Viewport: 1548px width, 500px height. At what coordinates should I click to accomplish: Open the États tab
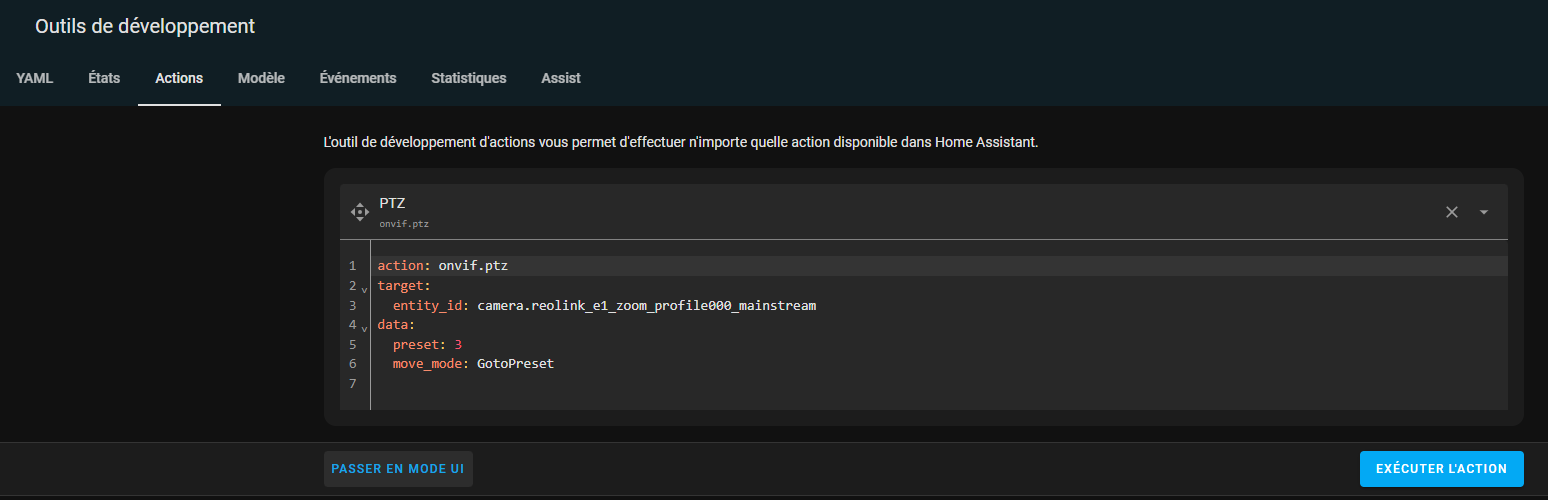point(104,78)
